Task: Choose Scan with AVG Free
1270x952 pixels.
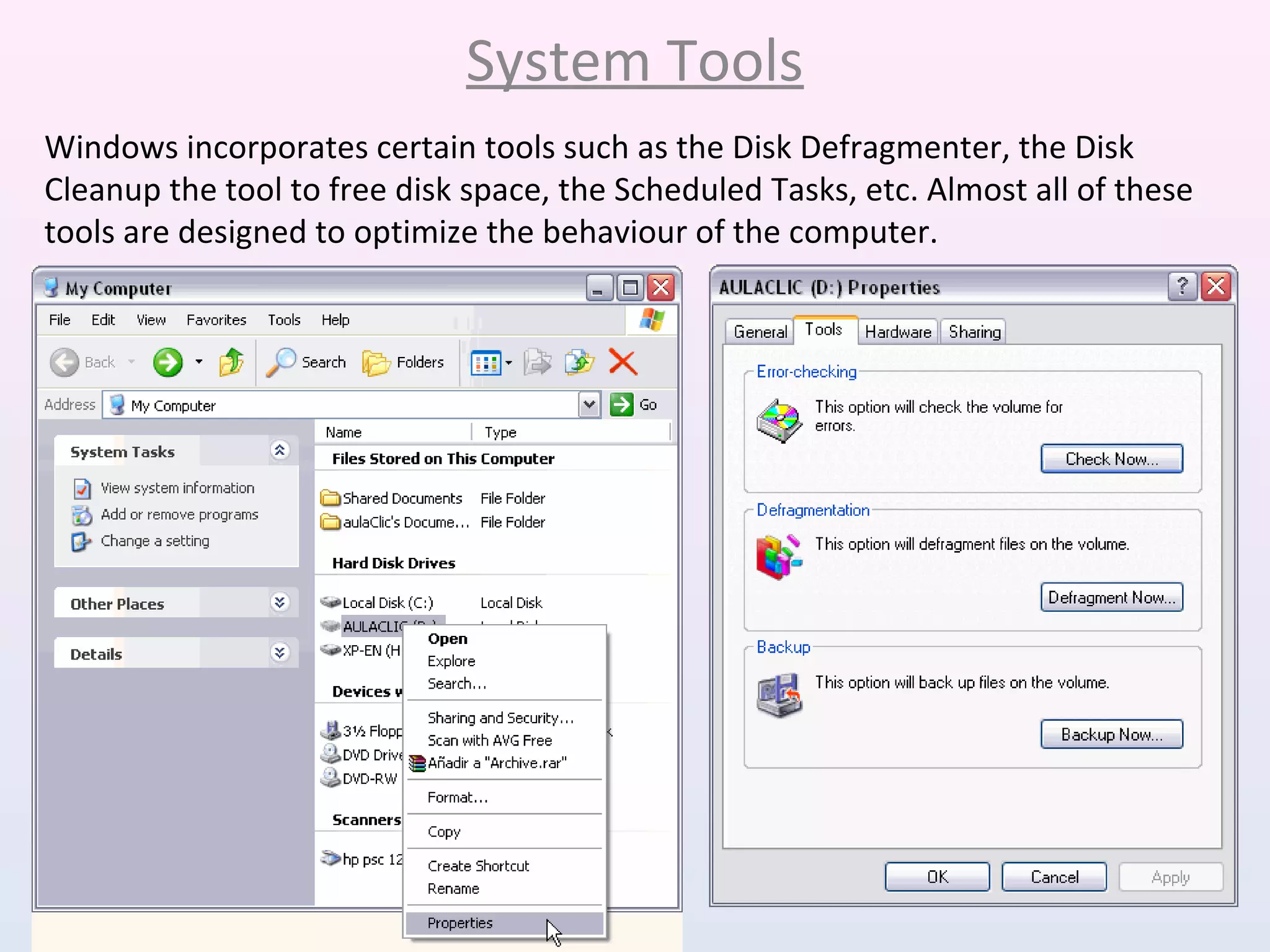Action: [x=505, y=741]
